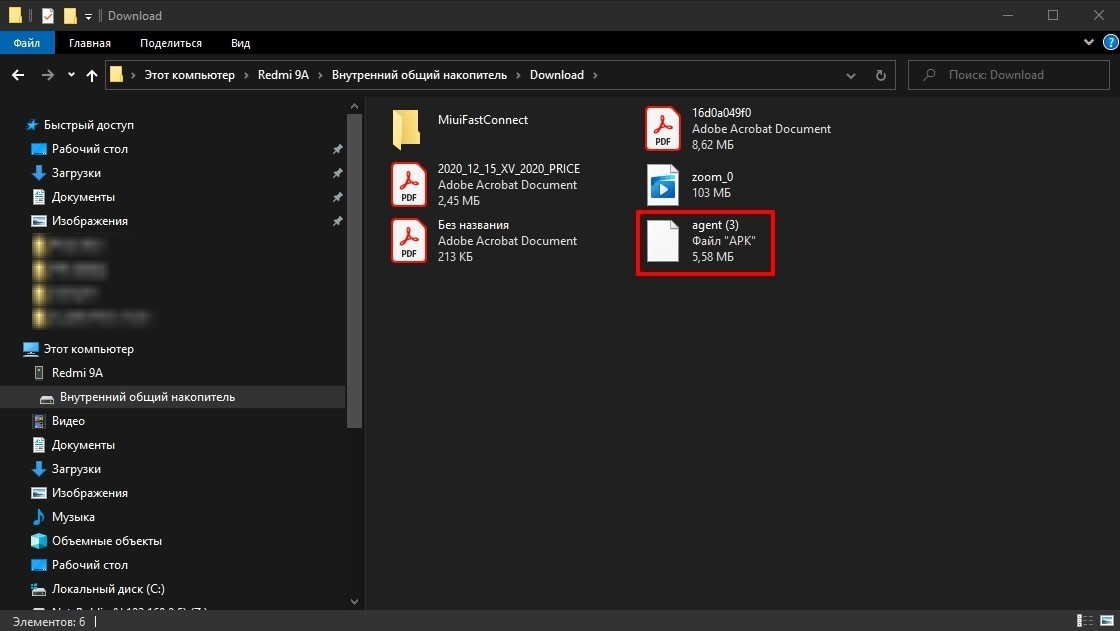The height and width of the screenshot is (631, 1120).
Task: Expand the address bar history dropdown
Action: [x=851, y=75]
